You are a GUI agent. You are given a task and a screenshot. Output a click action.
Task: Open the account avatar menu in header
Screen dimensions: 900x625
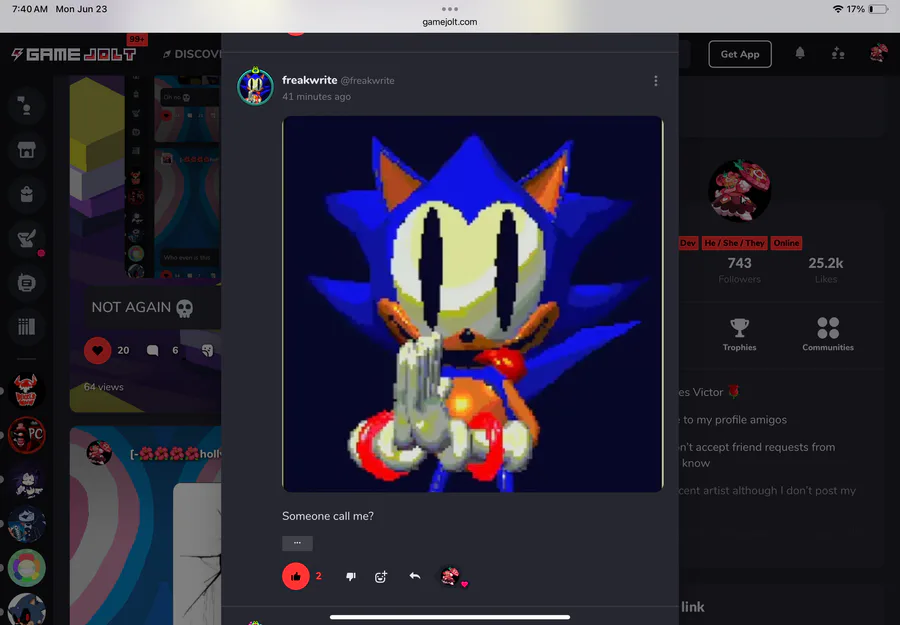(x=878, y=53)
